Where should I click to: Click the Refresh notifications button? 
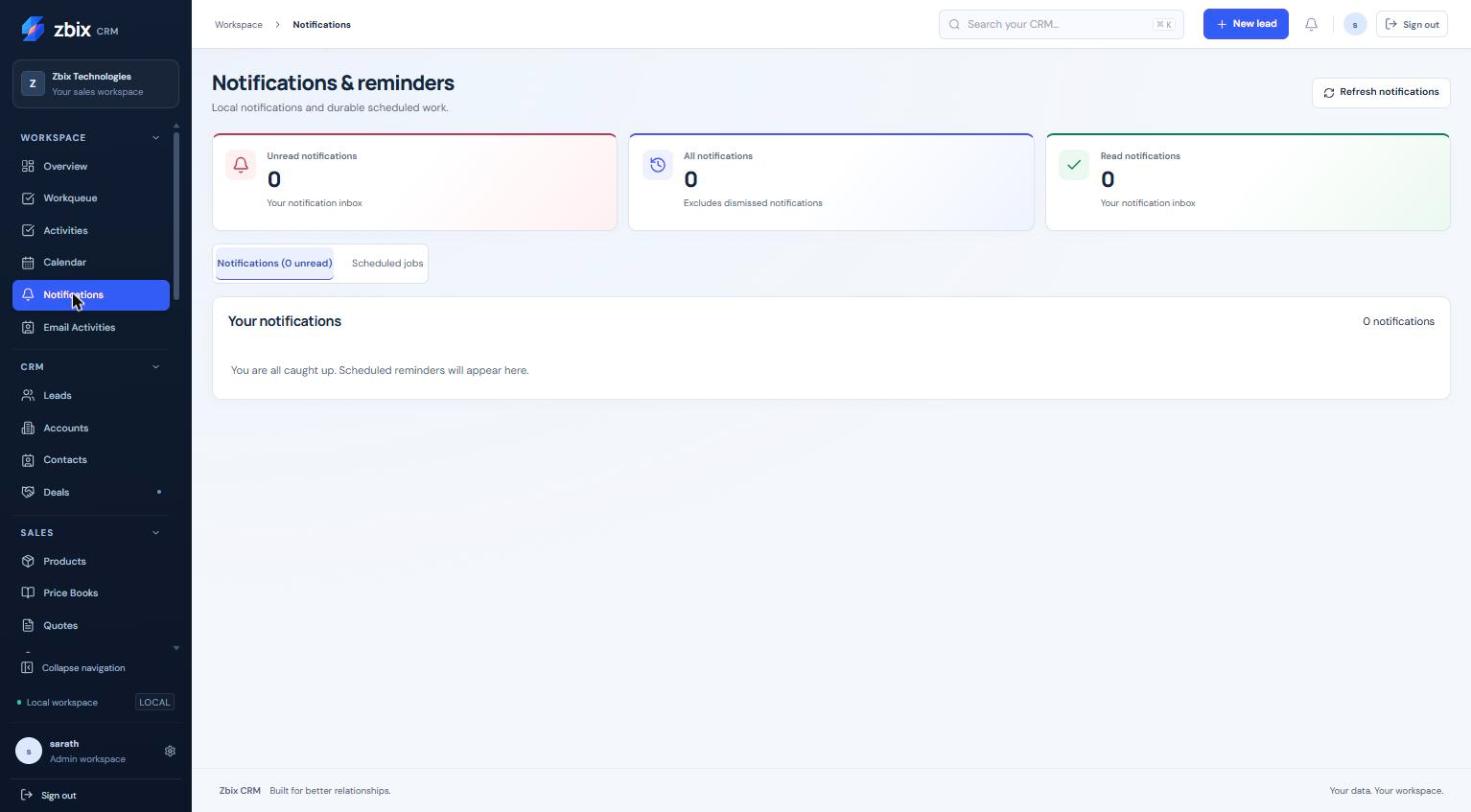pos(1381,92)
